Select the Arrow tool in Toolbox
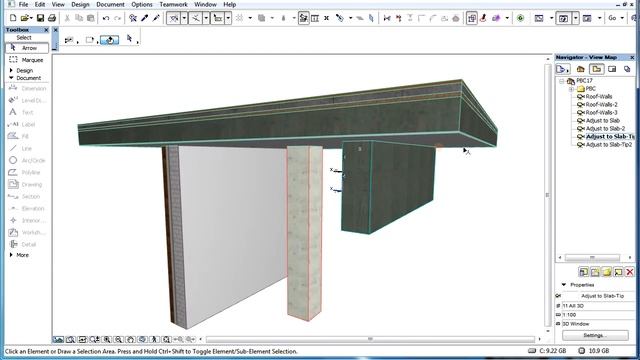The image size is (640, 360). 27,48
